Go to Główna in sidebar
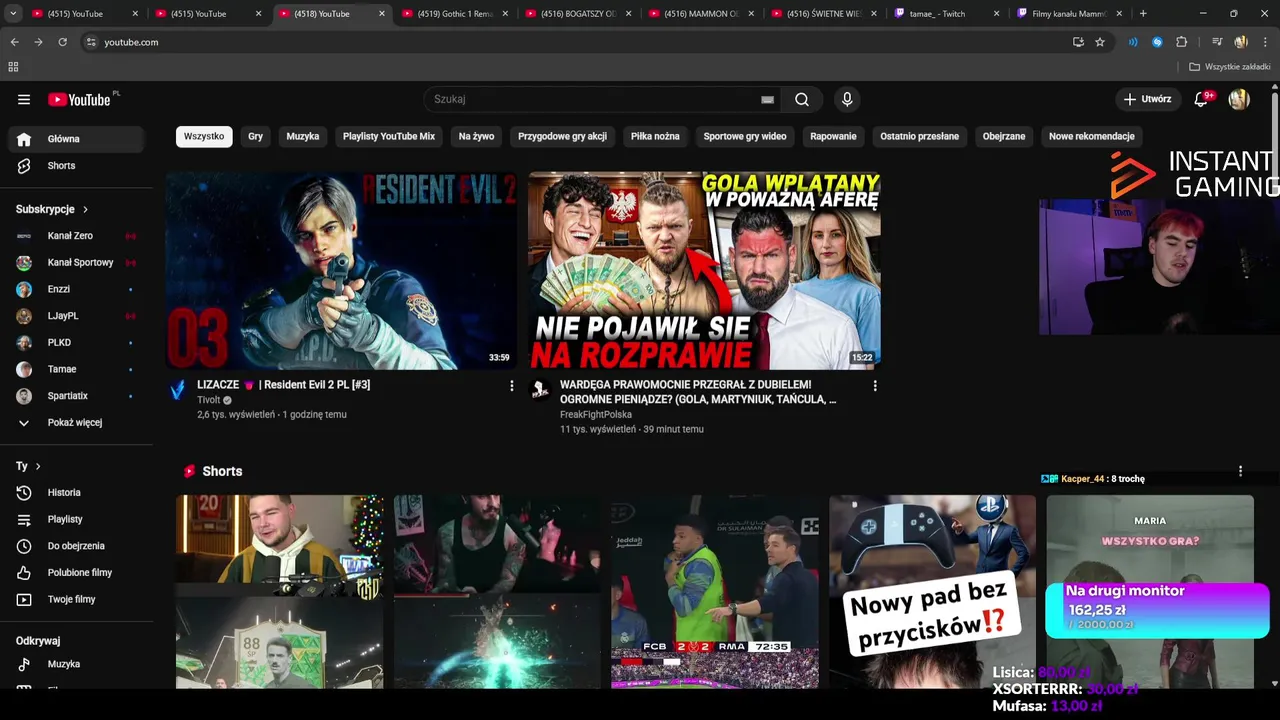This screenshot has height=720, width=1280. coord(76,139)
